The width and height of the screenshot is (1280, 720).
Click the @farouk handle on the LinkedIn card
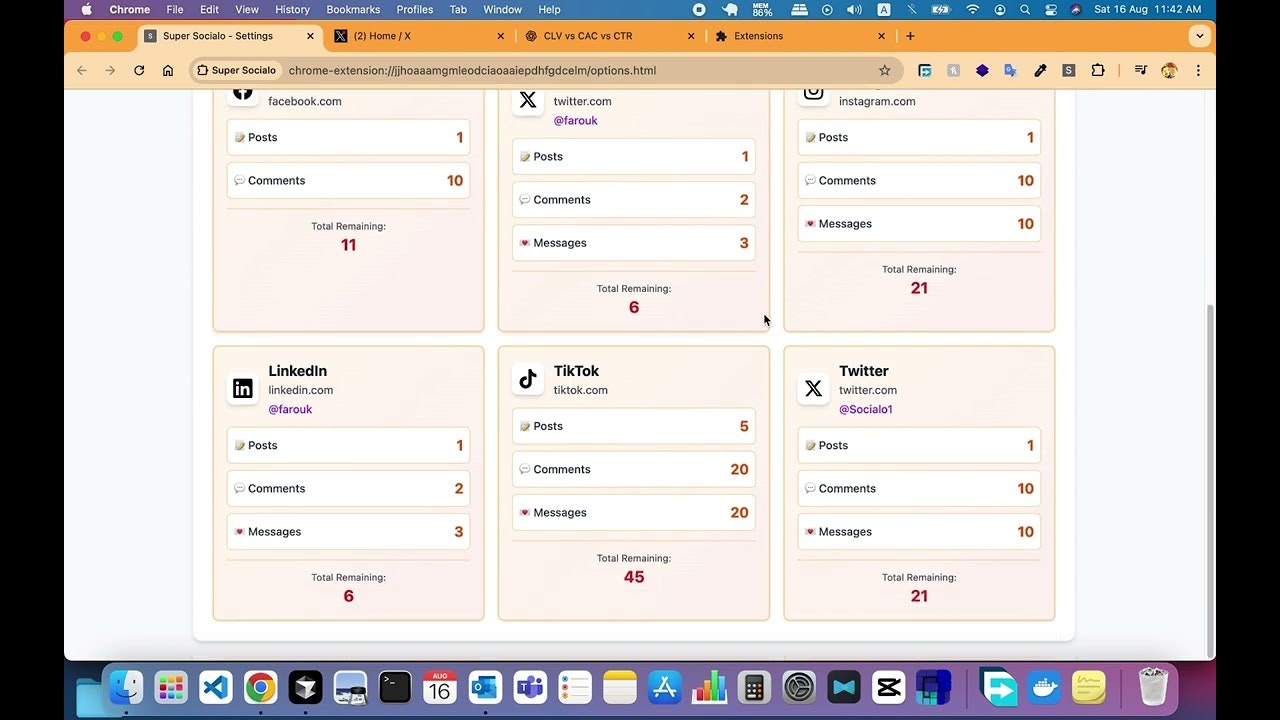coord(290,409)
